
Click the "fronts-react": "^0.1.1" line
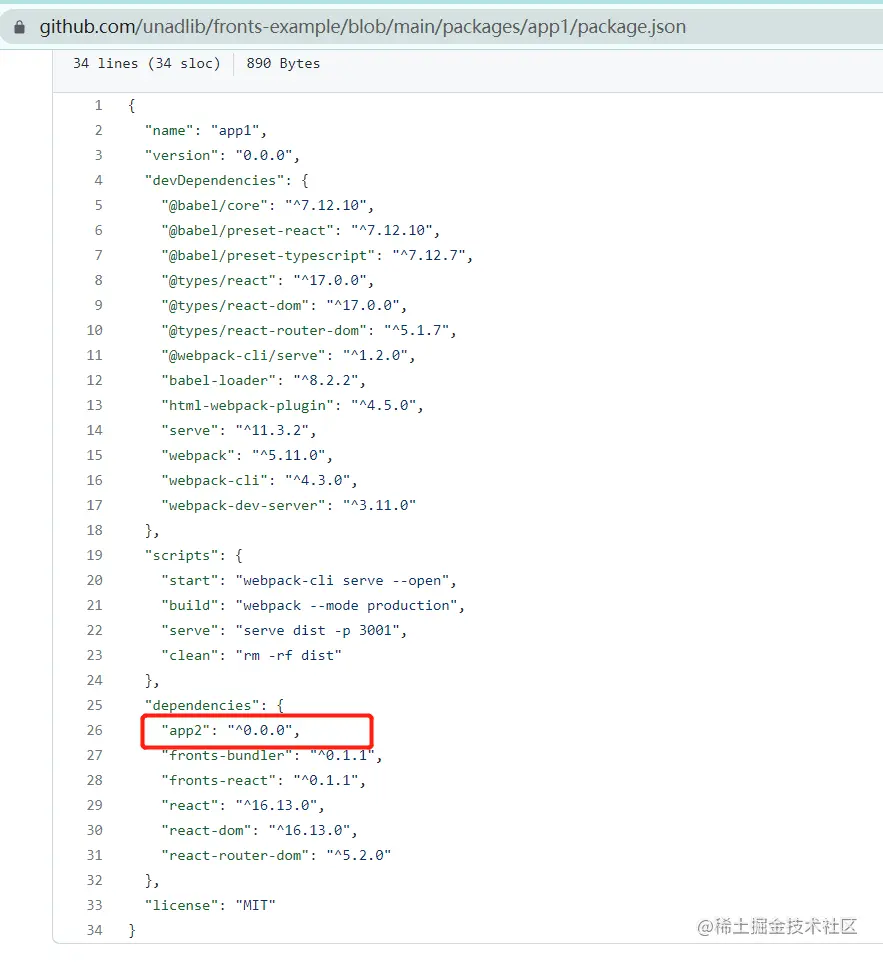pos(263,780)
